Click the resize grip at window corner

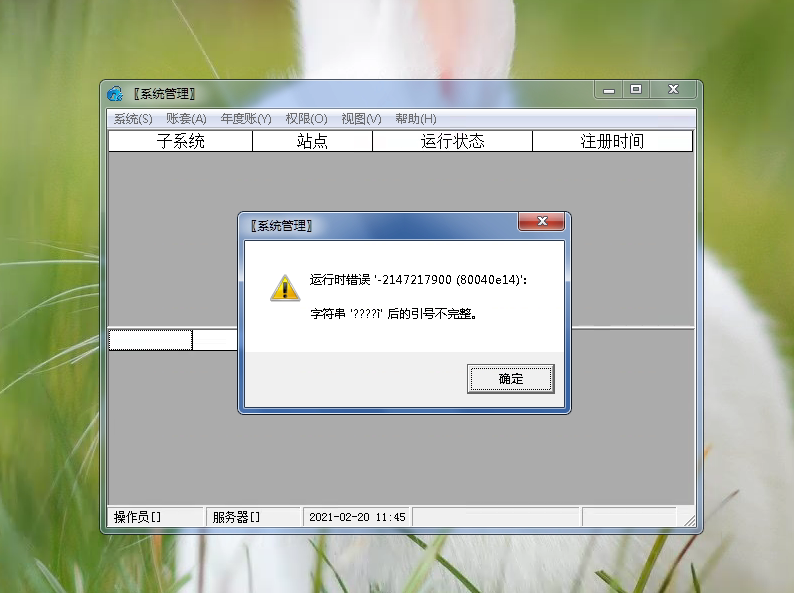(x=690, y=520)
